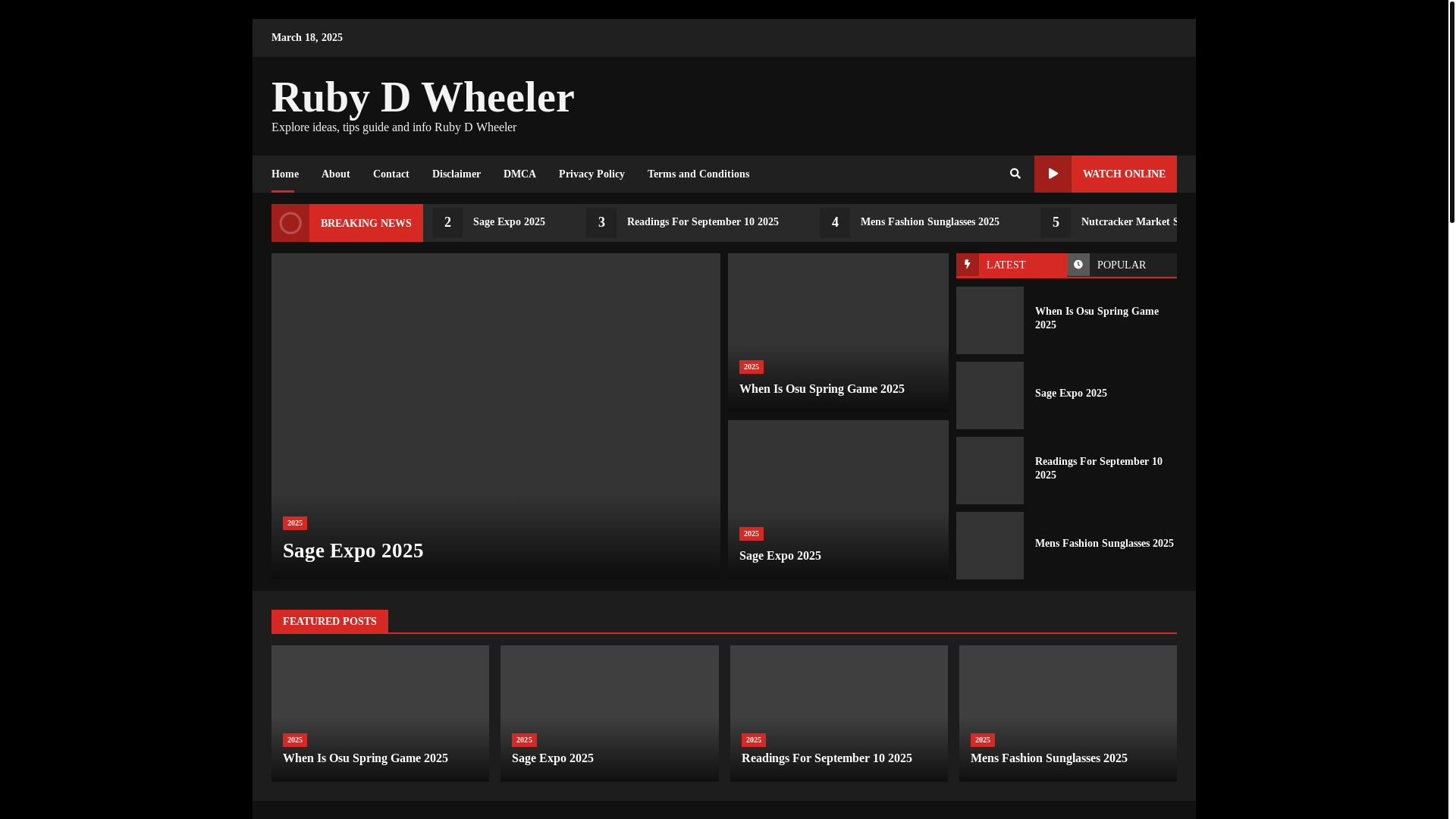This screenshot has width=1456, height=819.
Task: Click 2025 tag on featured Osu Spring Game
Action: (x=295, y=740)
